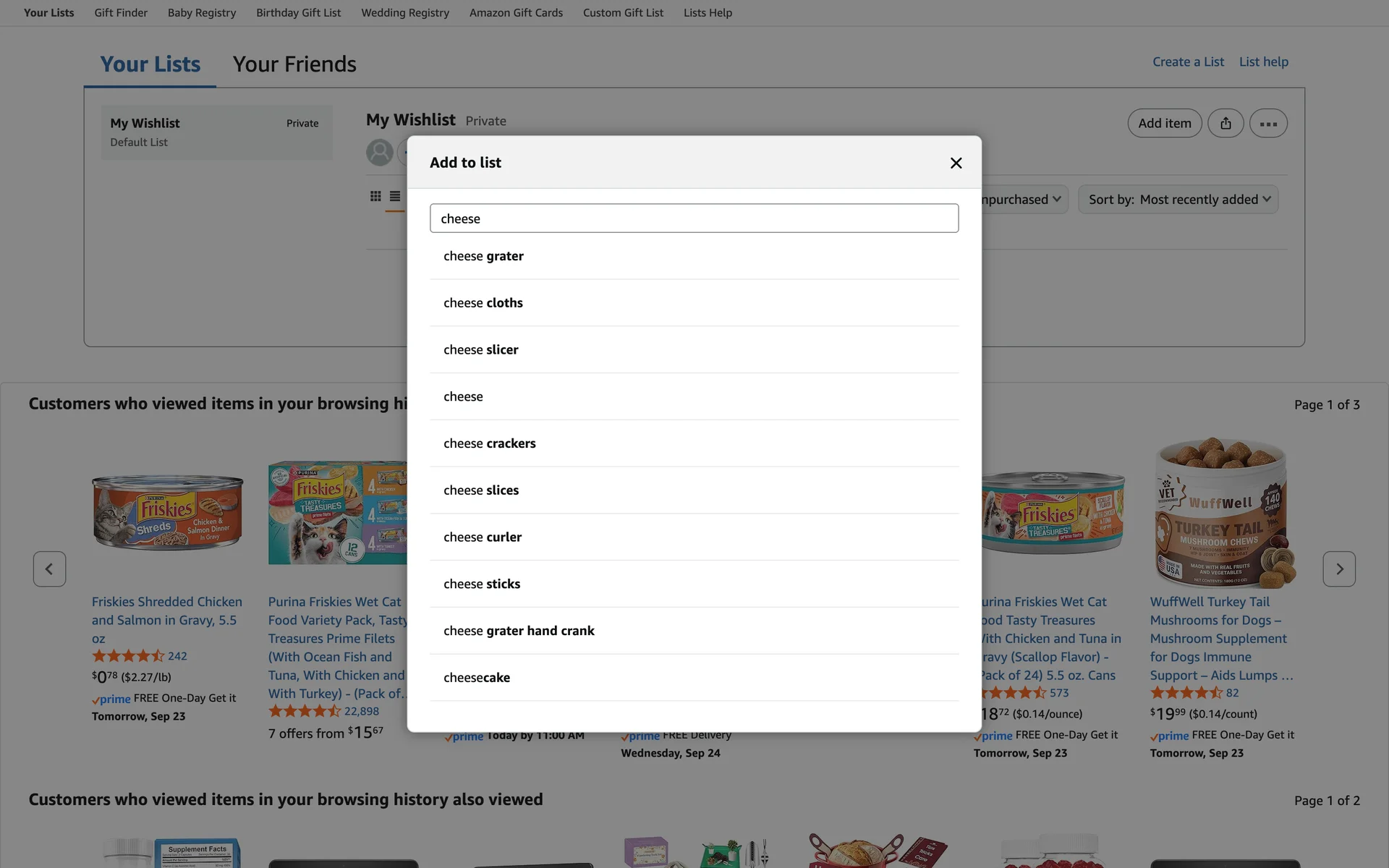This screenshot has height=868, width=1389.
Task: Switch to grid view icon
Action: pos(375,196)
